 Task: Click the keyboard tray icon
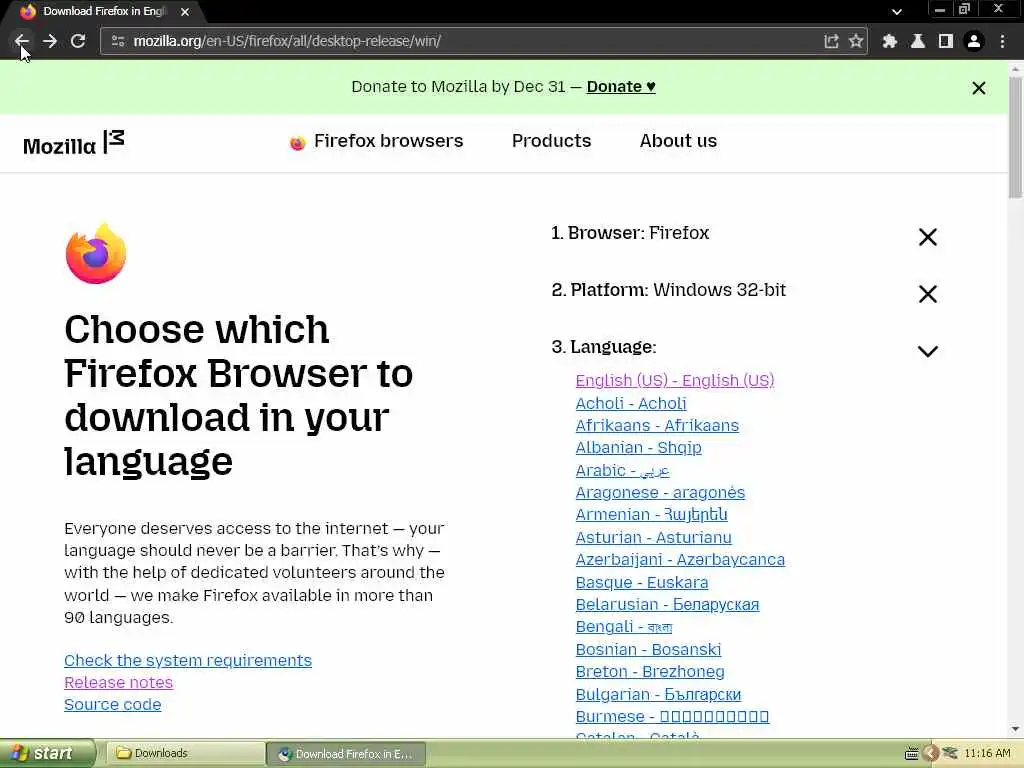pyautogui.click(x=911, y=754)
